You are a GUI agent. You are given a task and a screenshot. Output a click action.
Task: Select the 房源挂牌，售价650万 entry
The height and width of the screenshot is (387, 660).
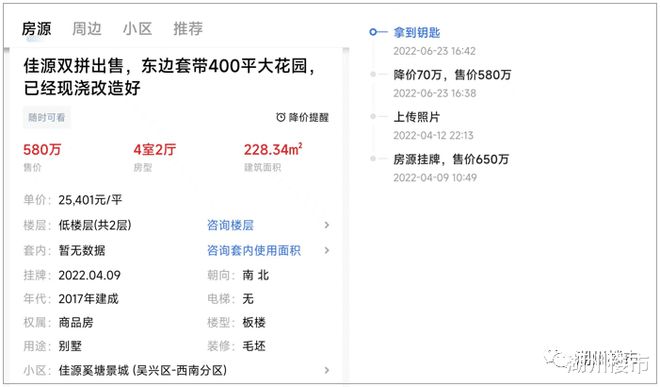tap(451, 159)
